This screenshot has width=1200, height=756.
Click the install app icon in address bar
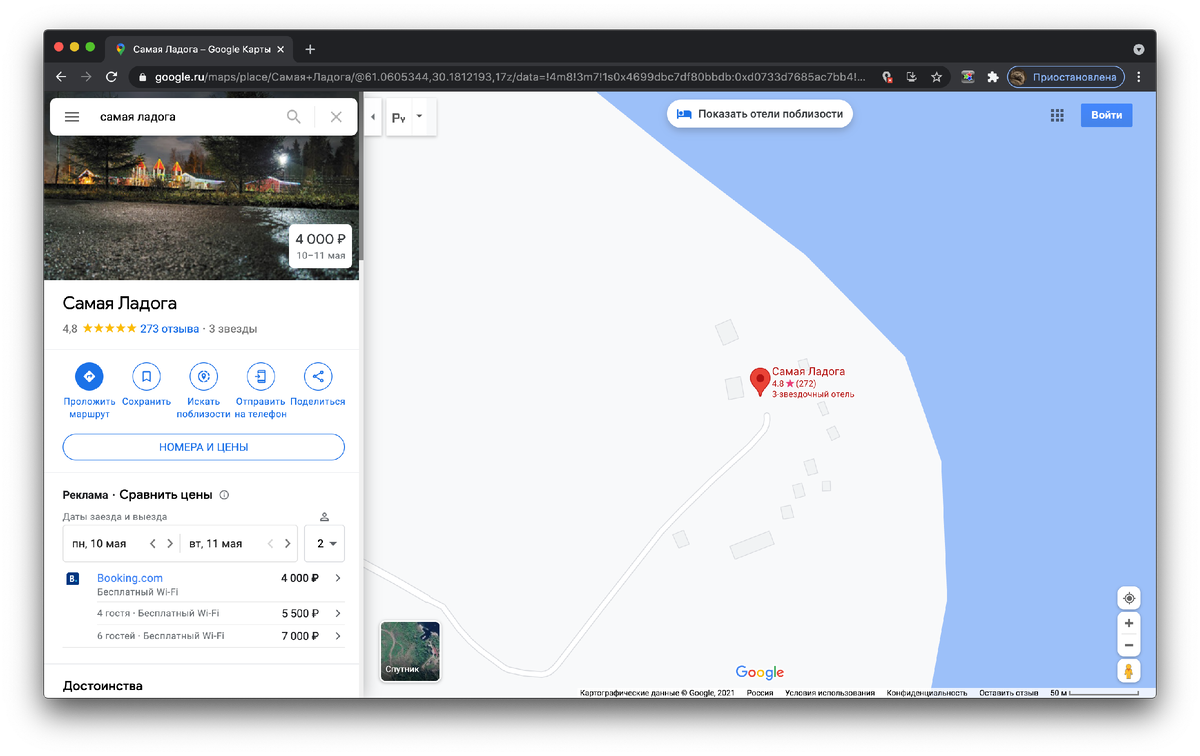click(912, 77)
